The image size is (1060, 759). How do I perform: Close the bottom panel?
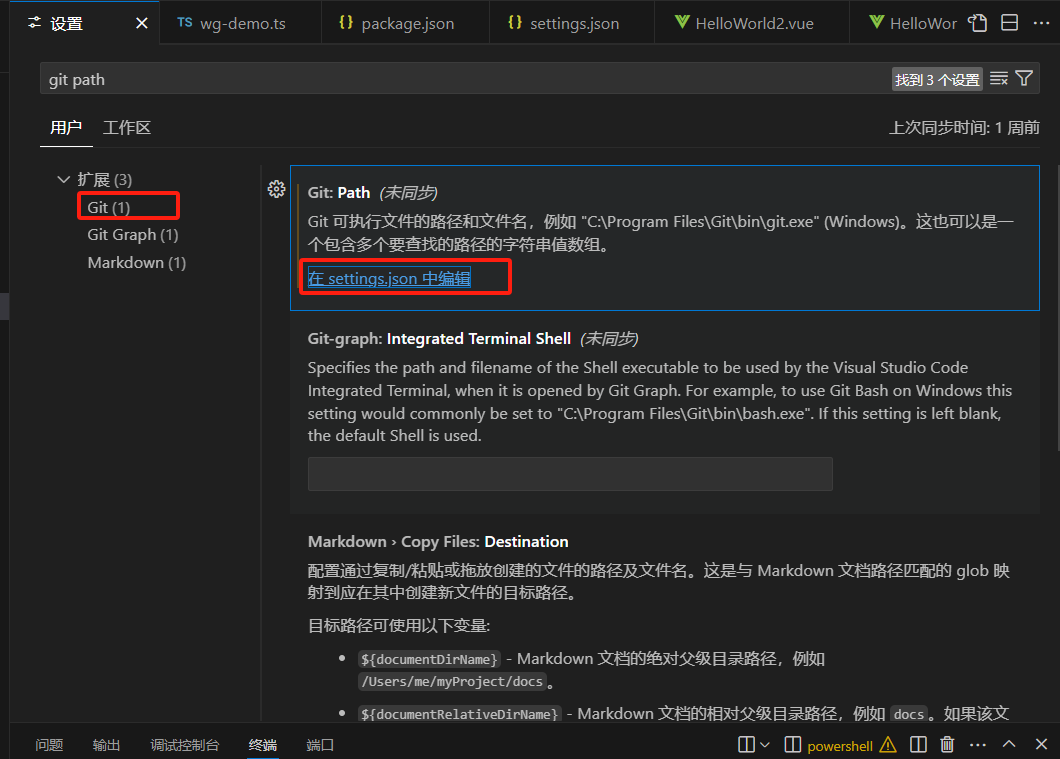(x=1041, y=744)
